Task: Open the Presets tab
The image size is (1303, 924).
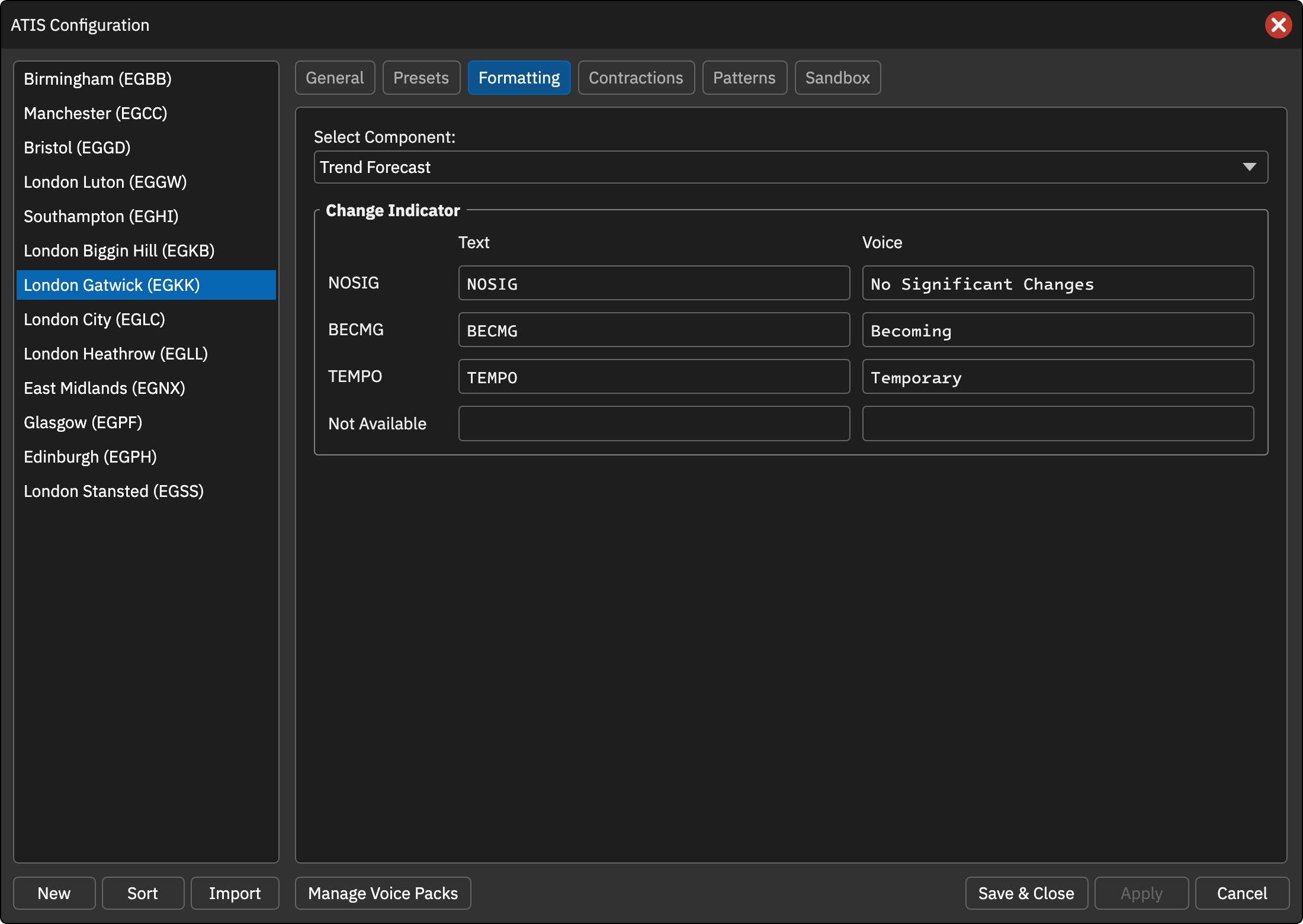Action: coord(421,78)
